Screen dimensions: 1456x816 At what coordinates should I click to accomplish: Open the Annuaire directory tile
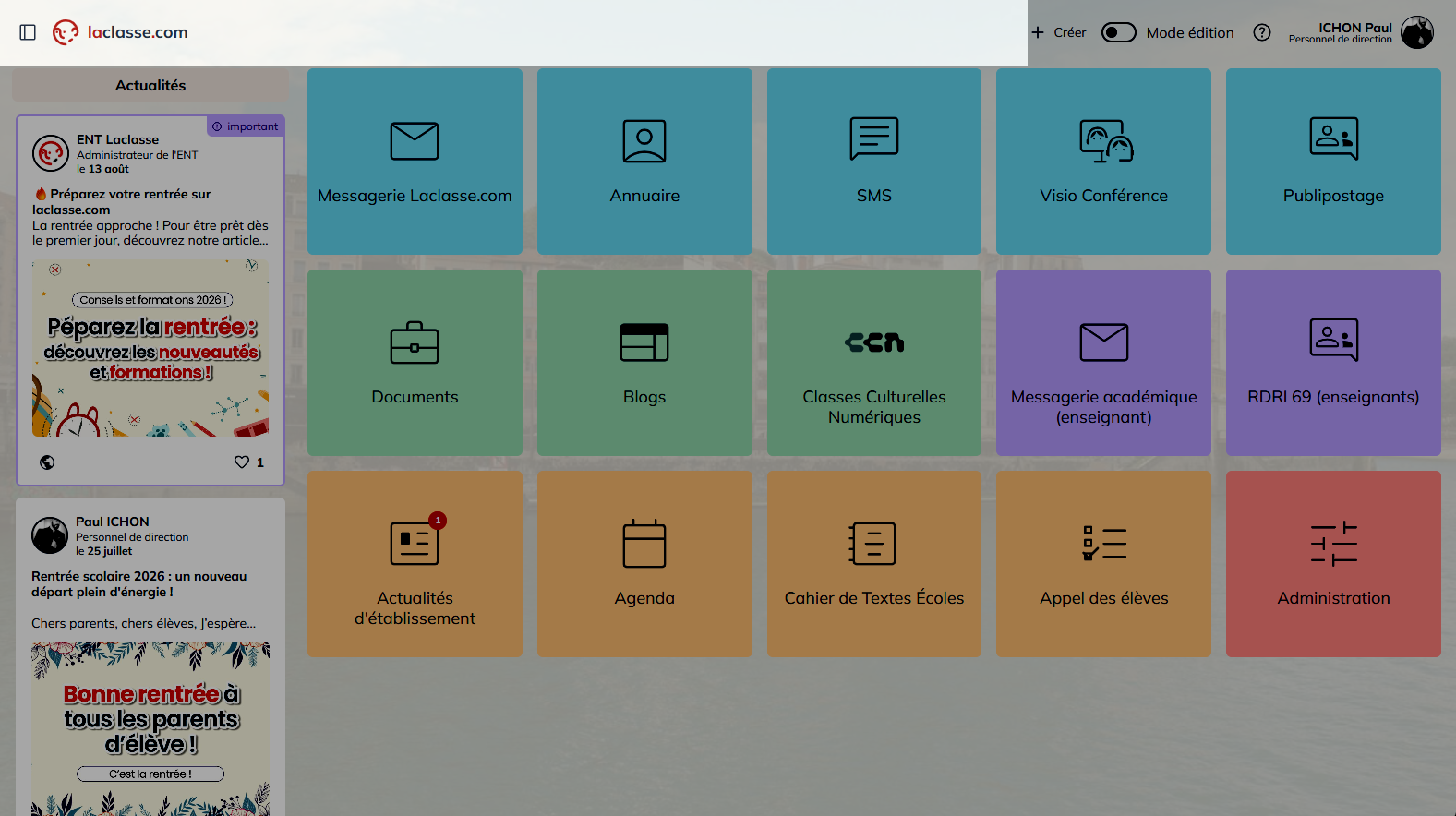pos(644,162)
